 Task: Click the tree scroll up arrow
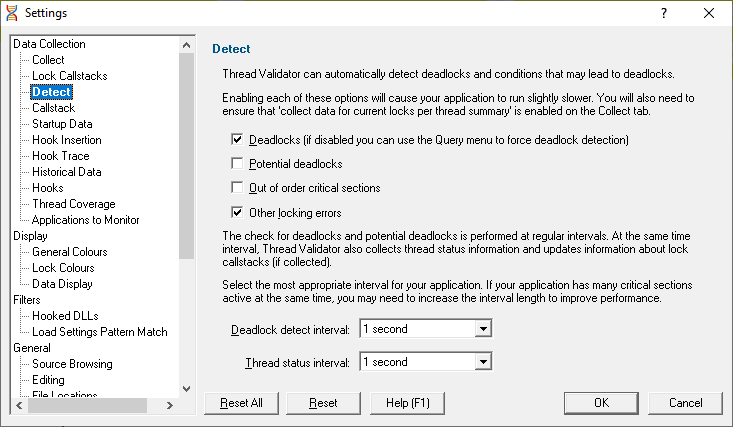(187, 45)
